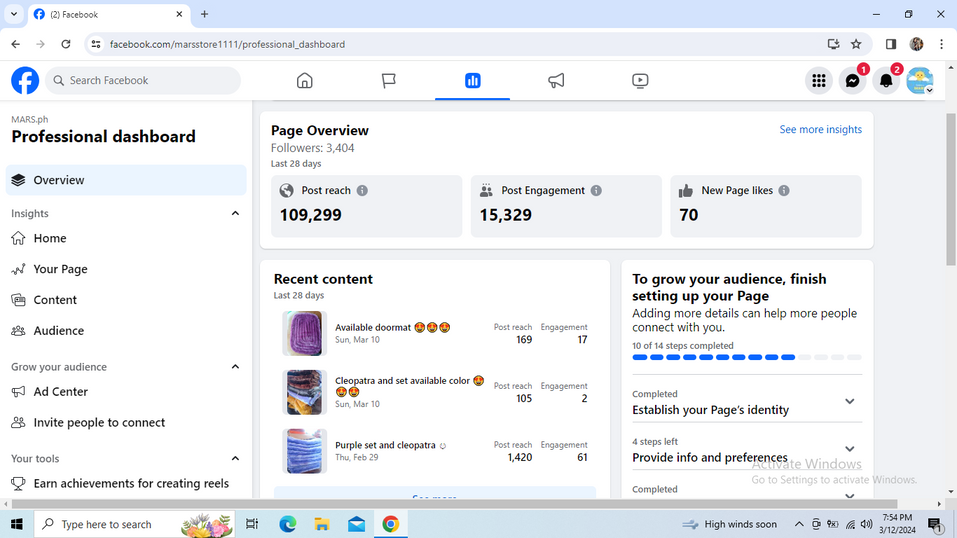The height and width of the screenshot is (538, 957).
Task: Open Windows notification center icon
Action: 934,524
